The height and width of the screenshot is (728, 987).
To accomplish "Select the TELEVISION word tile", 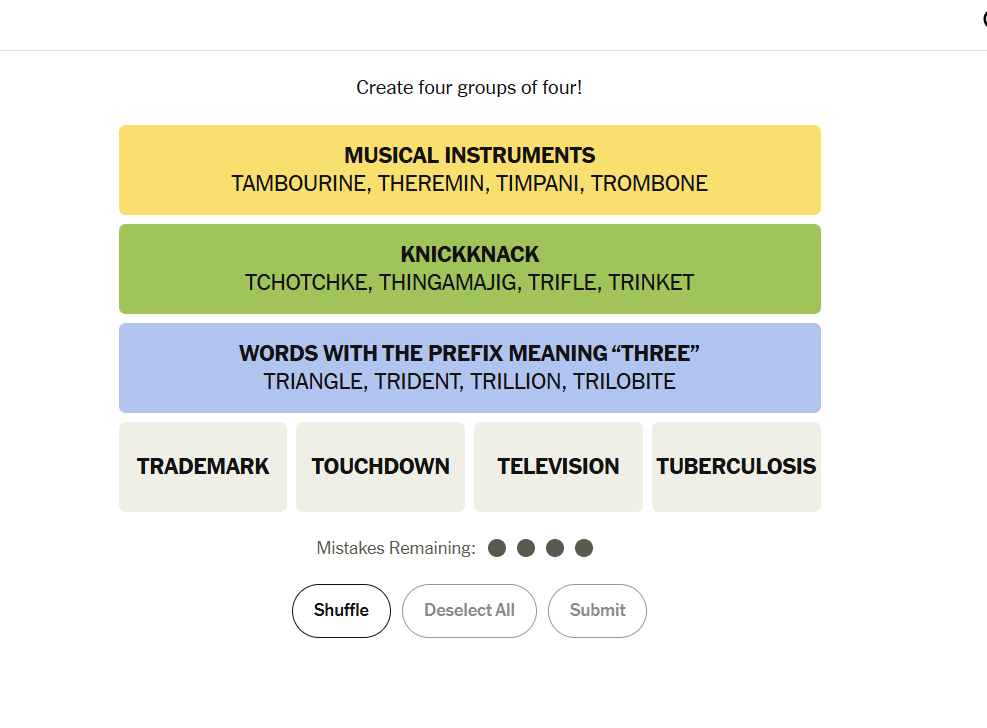I will pyautogui.click(x=558, y=466).
